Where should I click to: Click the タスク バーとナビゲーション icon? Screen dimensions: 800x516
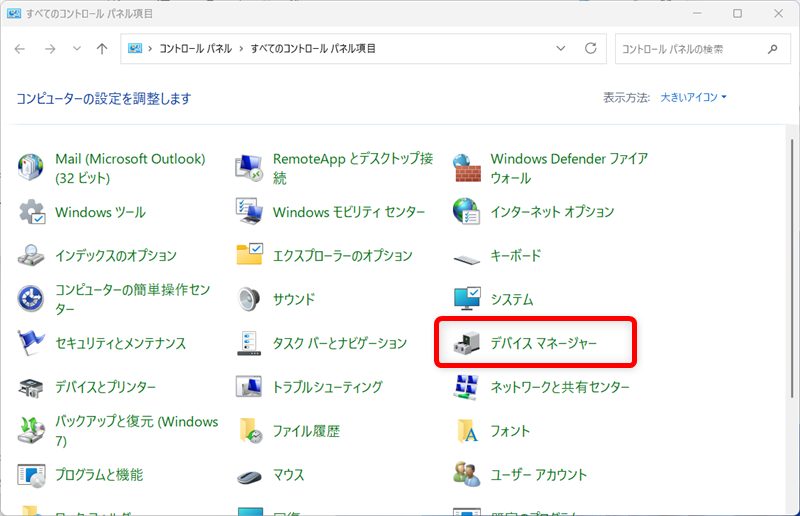(x=249, y=343)
